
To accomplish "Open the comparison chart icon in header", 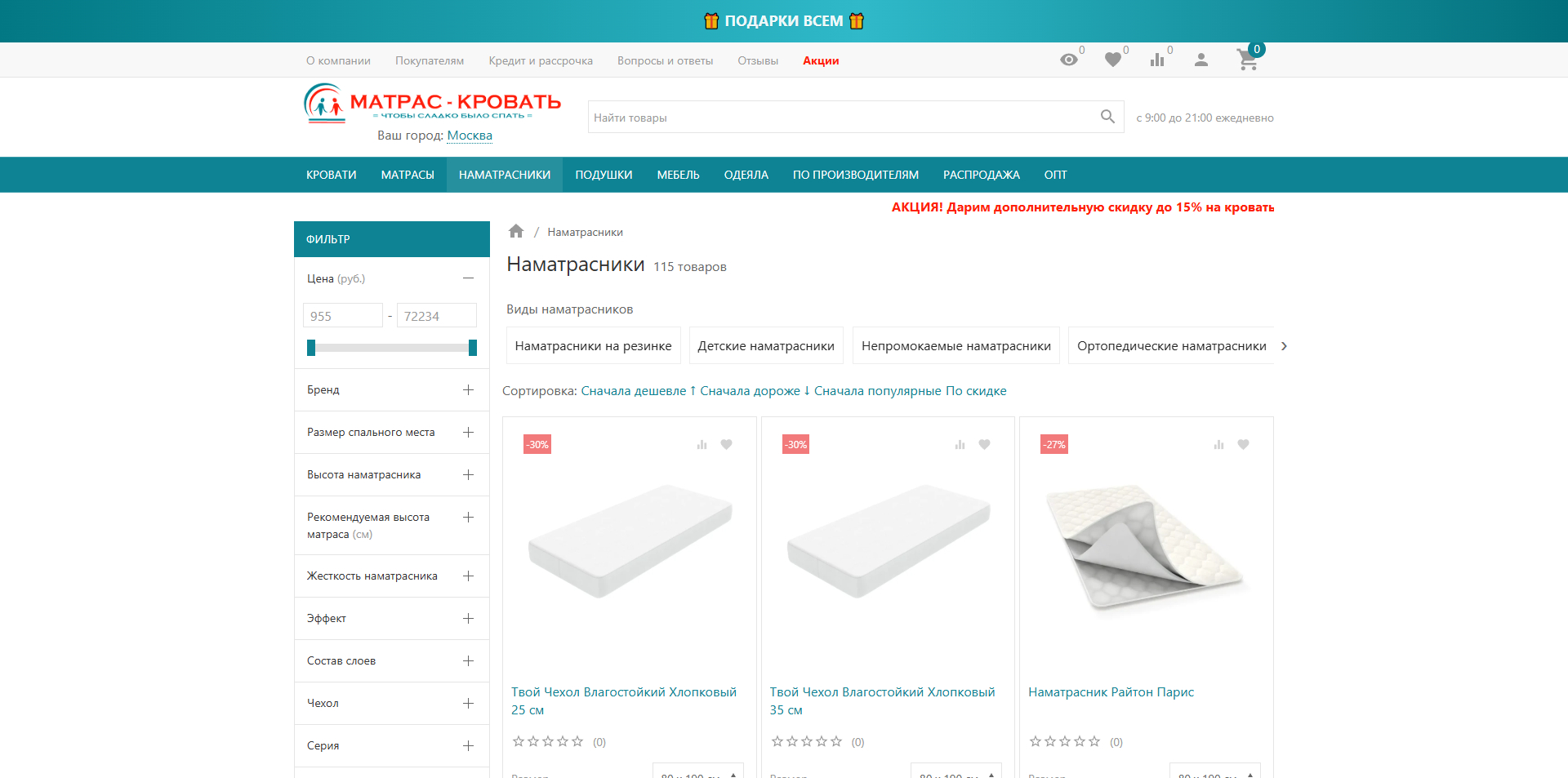I will 1157,60.
